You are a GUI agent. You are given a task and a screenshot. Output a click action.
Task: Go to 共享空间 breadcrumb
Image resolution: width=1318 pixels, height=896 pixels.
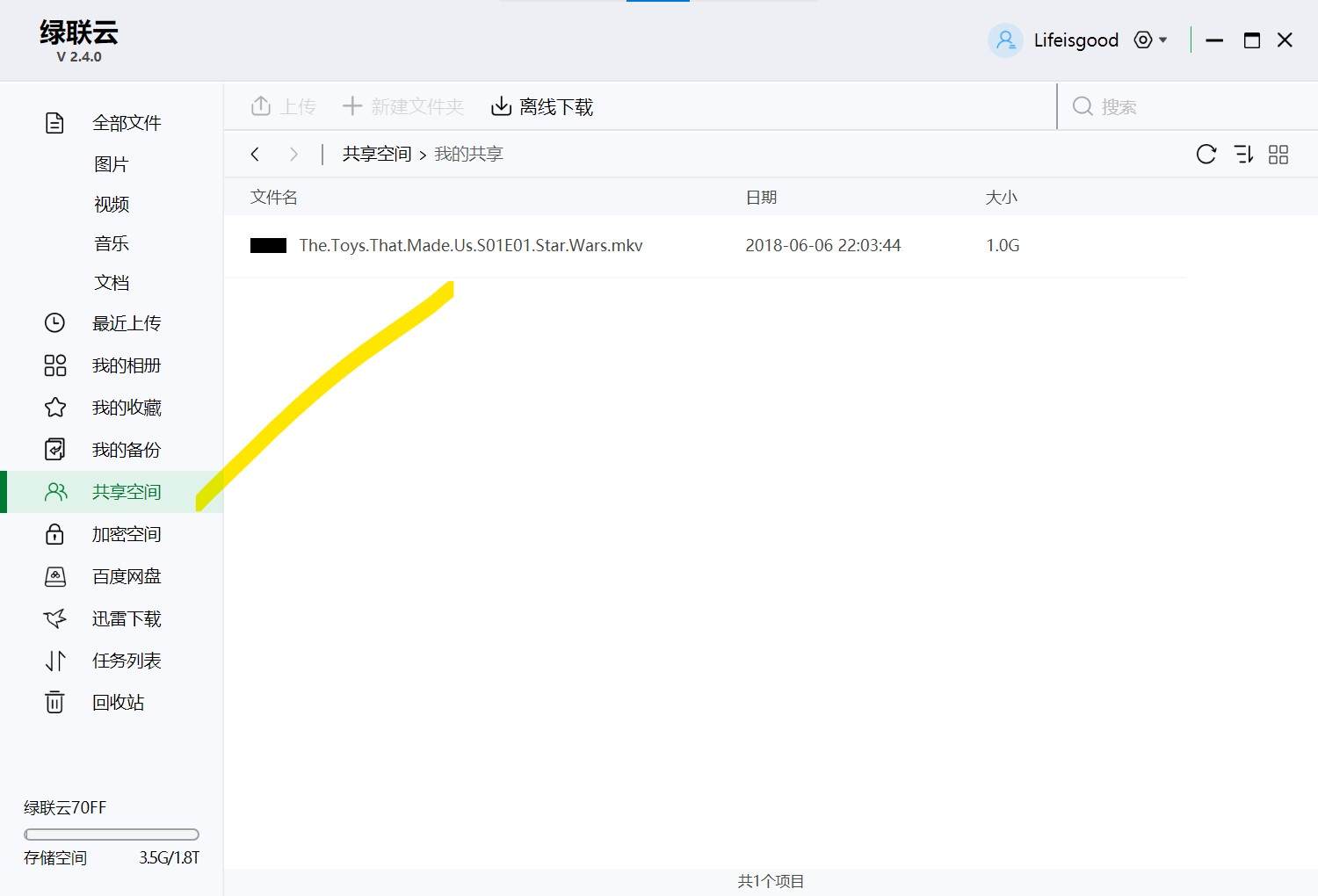click(377, 155)
